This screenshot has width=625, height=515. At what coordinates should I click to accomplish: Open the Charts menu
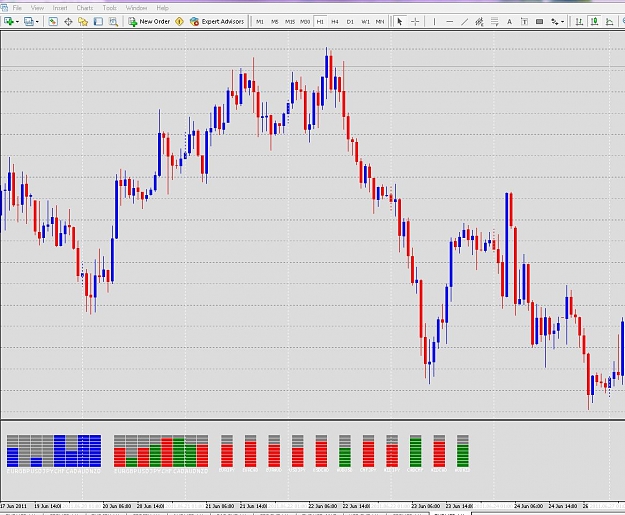click(85, 8)
